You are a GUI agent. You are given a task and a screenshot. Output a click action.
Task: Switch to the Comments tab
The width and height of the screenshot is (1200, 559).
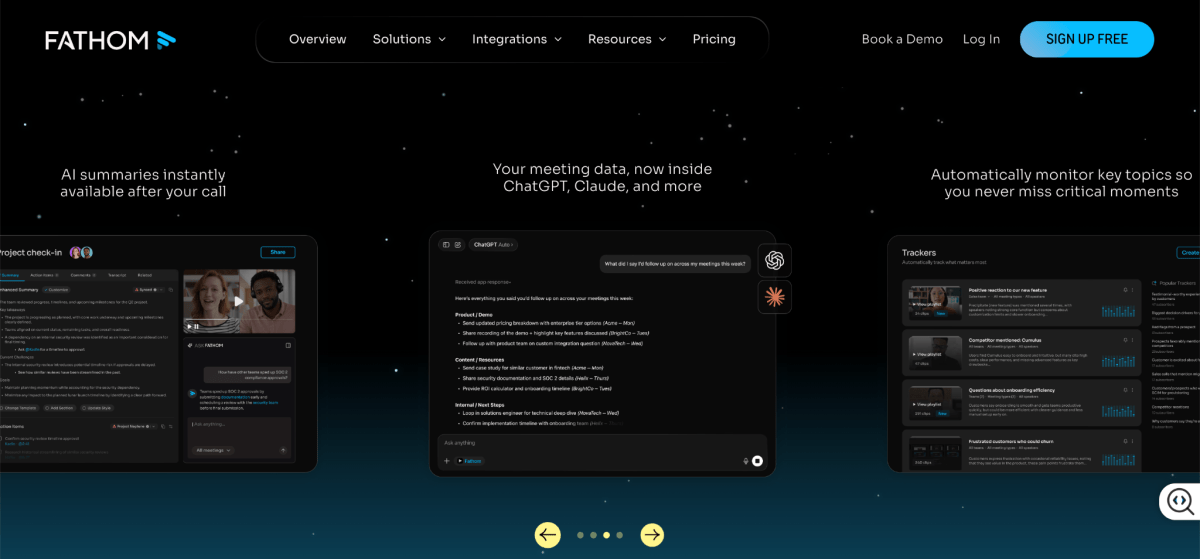point(83,275)
